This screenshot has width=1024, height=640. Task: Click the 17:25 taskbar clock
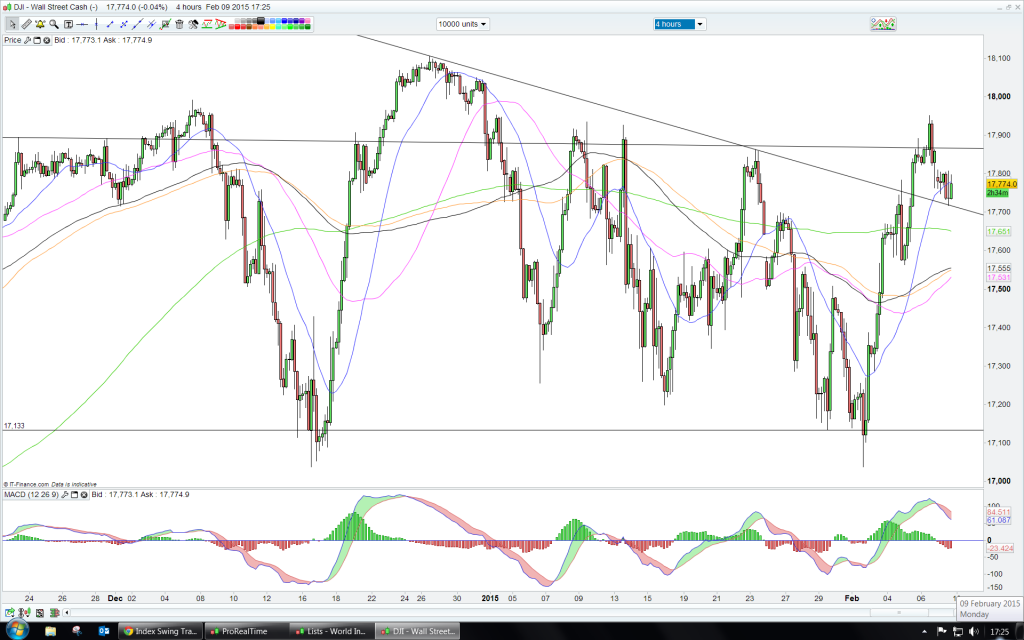pyautogui.click(x=999, y=632)
